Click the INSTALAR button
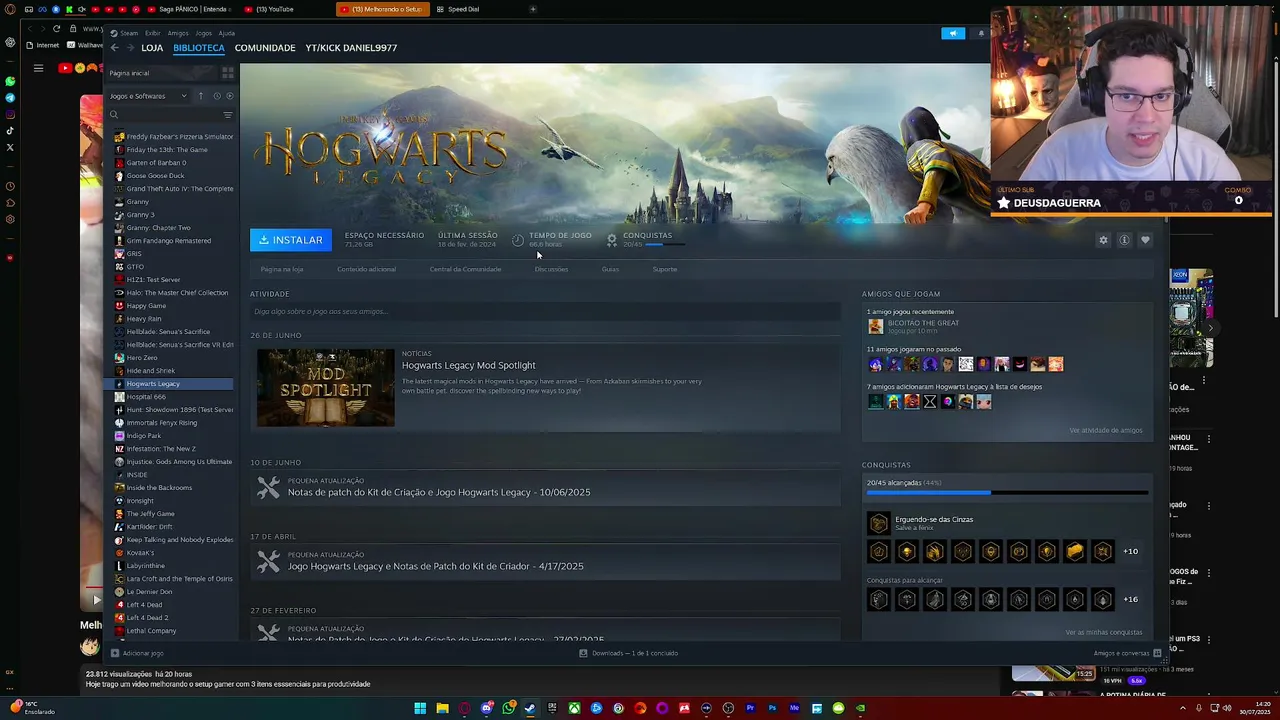 291,240
